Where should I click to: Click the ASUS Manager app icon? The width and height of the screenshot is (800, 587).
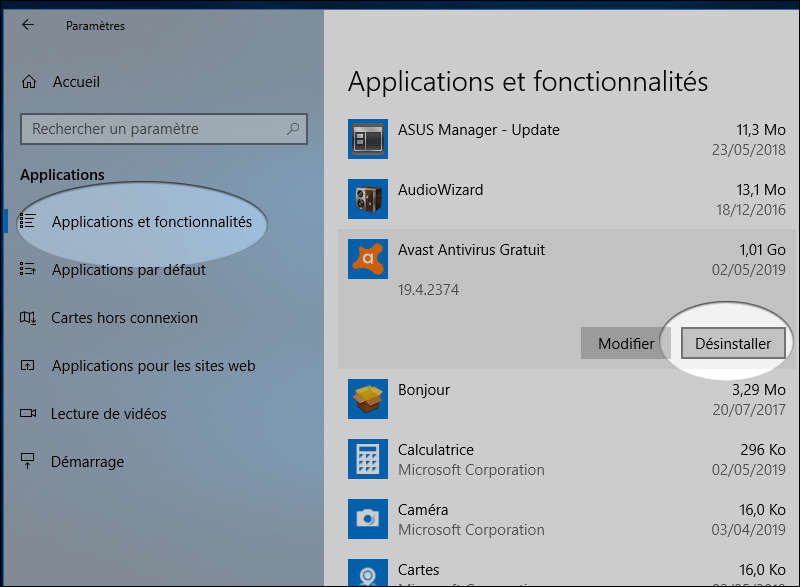367,139
